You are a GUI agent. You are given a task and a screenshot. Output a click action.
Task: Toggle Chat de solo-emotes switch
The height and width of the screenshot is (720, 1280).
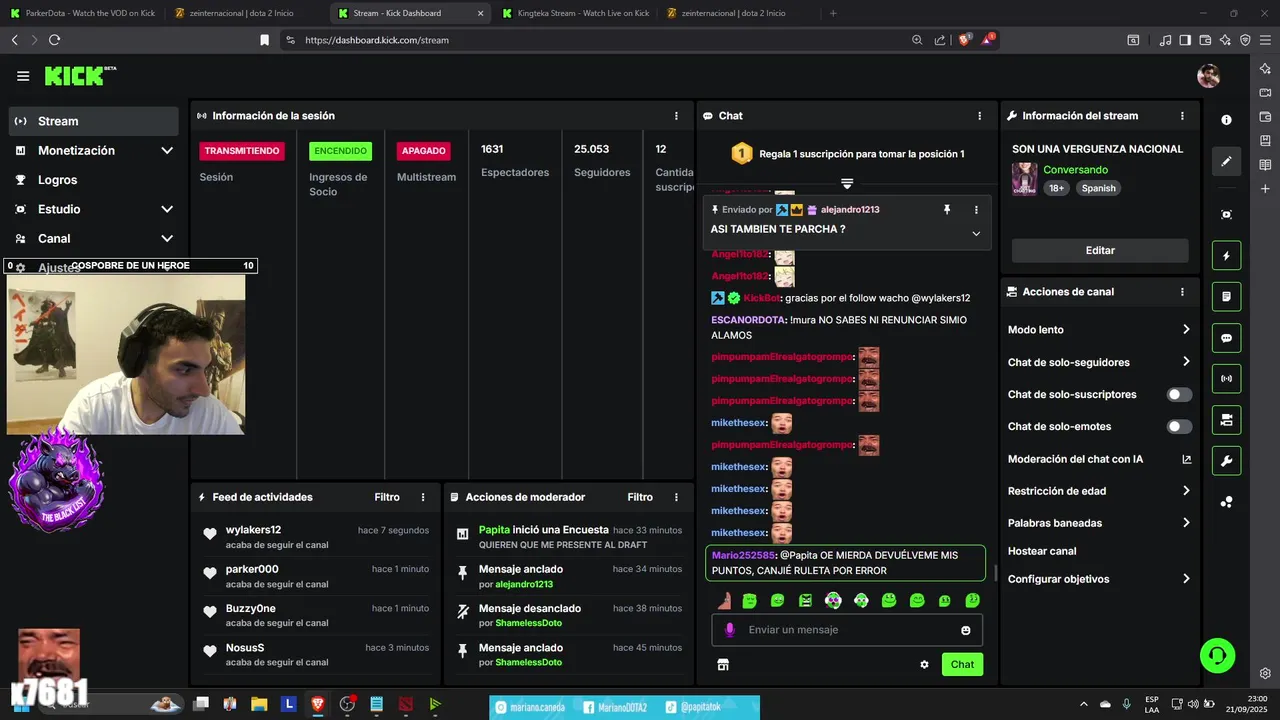point(1180,427)
